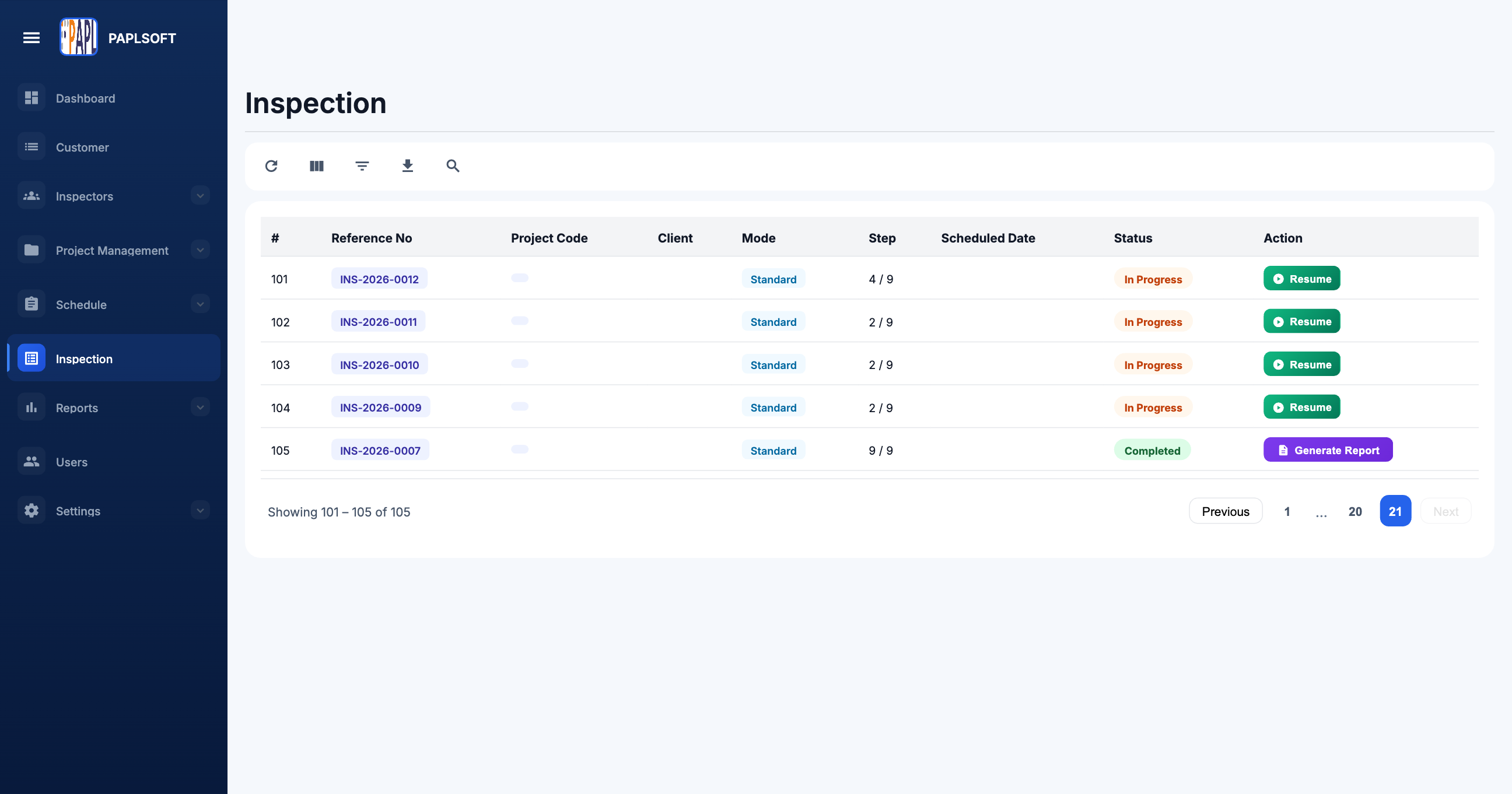Open the Settings menu label
Screen dimensions: 1512x794
click(x=78, y=511)
